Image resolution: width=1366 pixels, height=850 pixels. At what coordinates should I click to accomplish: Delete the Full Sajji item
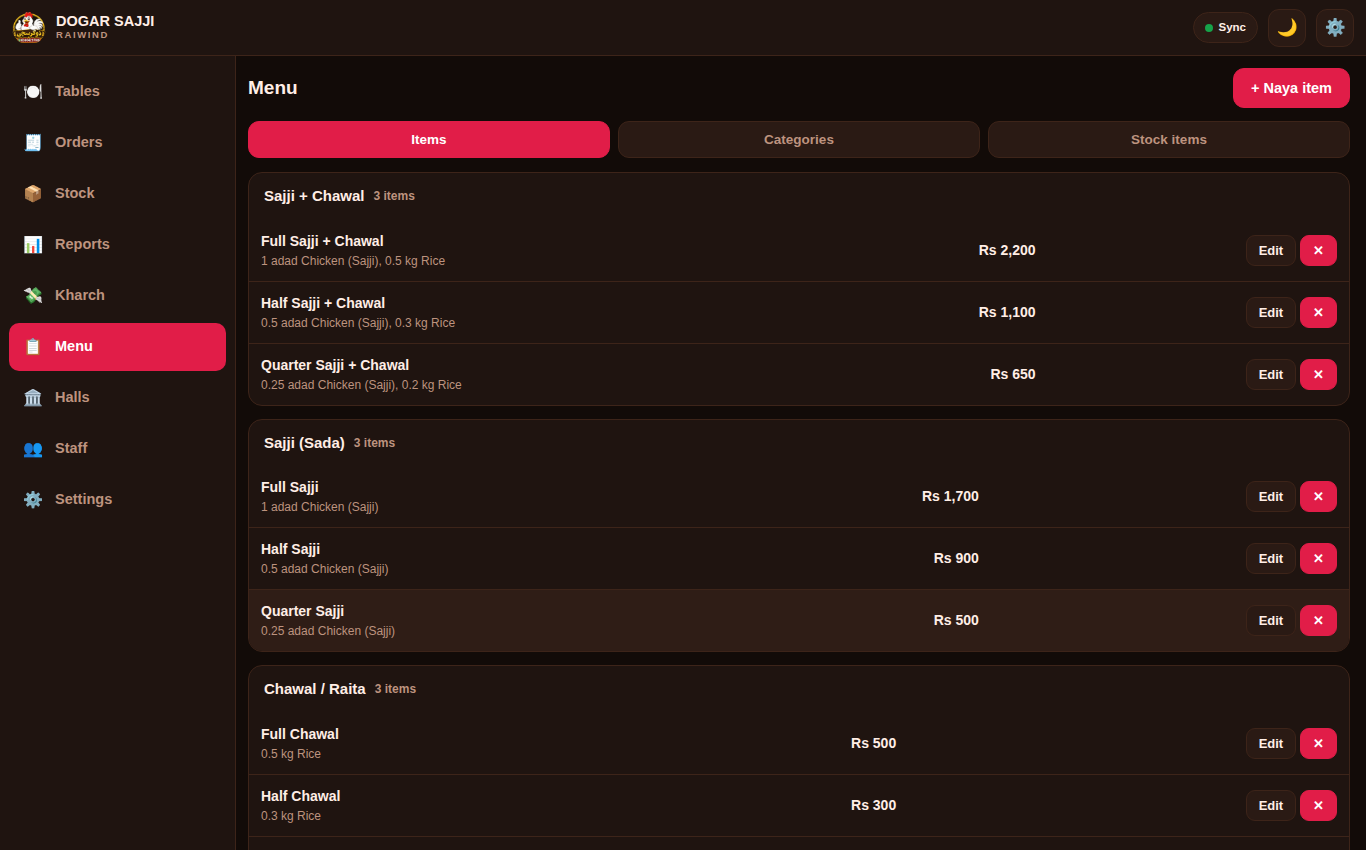tap(1318, 497)
